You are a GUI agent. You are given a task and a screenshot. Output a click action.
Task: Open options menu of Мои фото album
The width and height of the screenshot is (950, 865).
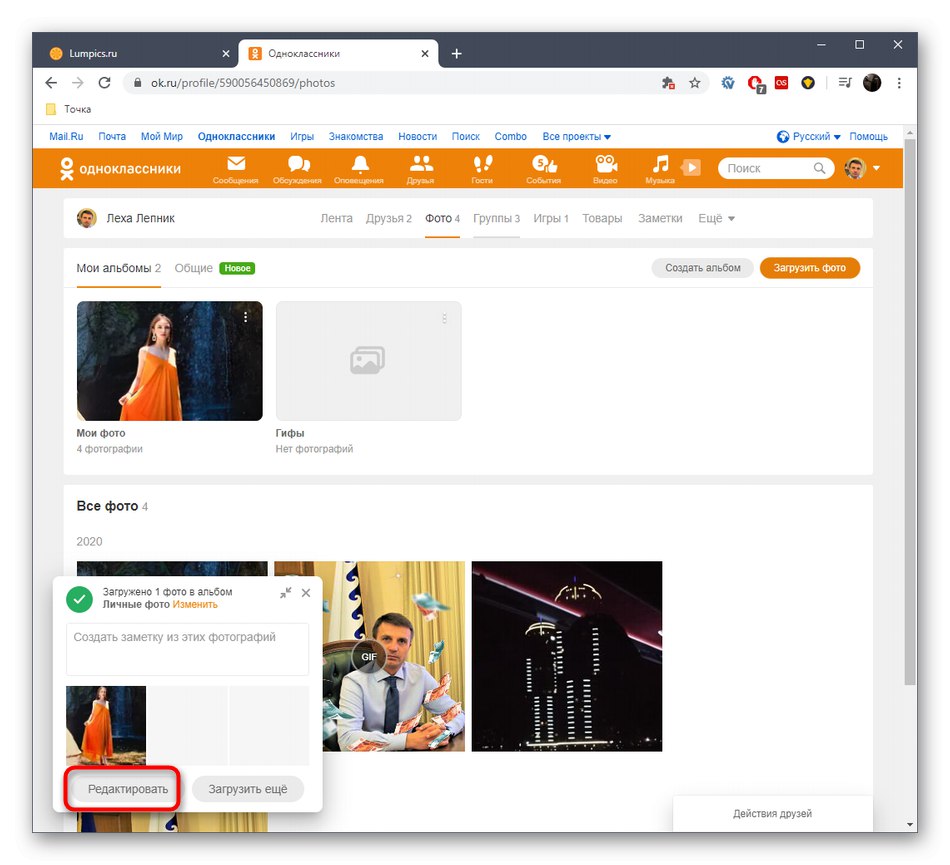245,317
